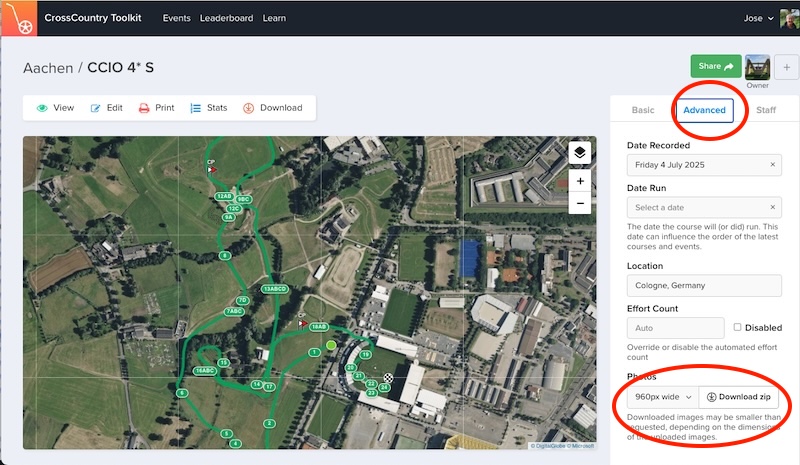Clear the Date Recorded field

point(772,165)
